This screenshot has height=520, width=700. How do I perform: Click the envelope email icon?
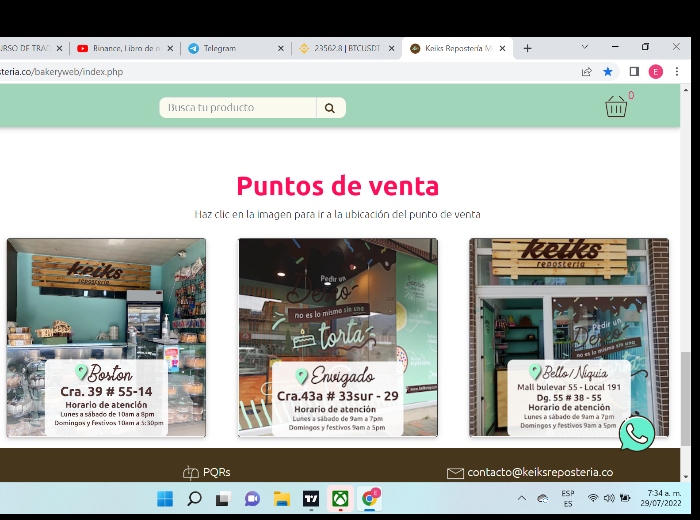(455, 473)
